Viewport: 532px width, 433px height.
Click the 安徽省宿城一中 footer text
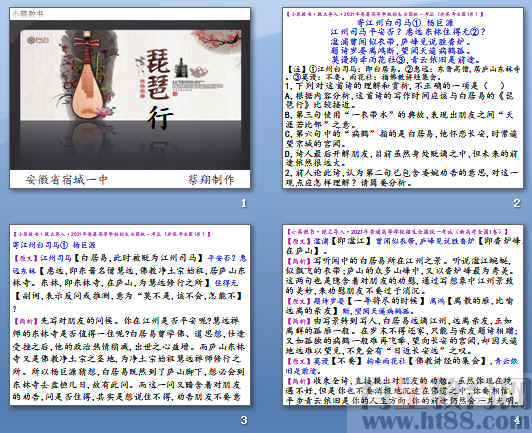(x=66, y=180)
